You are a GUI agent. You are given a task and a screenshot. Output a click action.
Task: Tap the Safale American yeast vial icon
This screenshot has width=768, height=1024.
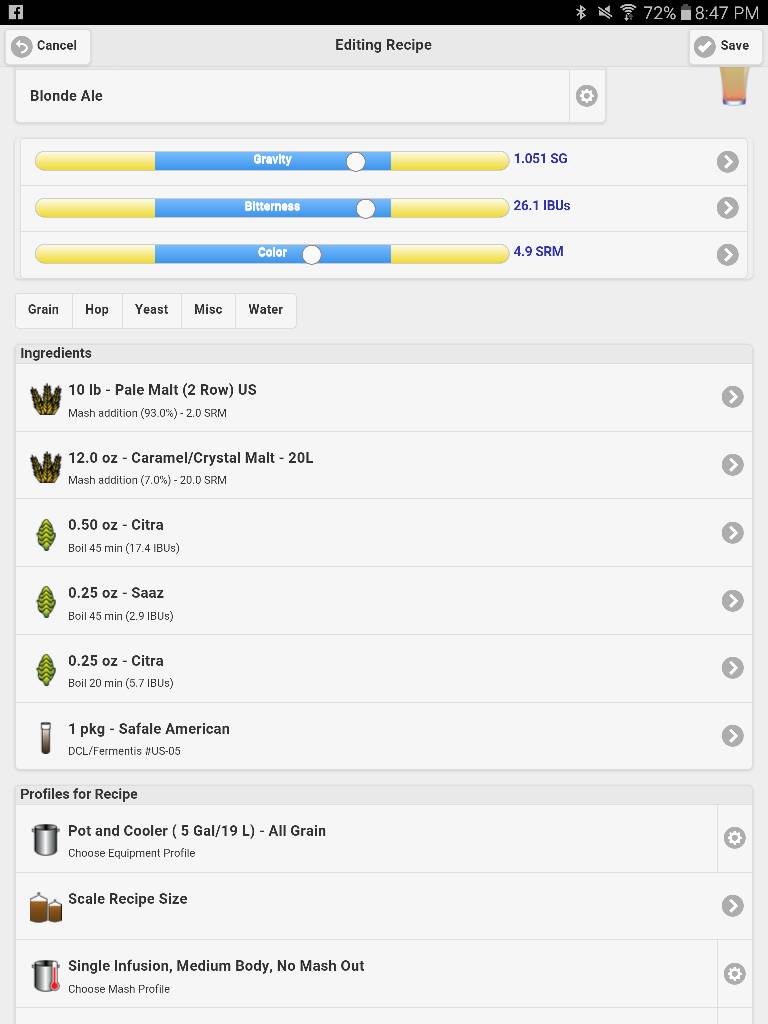[46, 737]
